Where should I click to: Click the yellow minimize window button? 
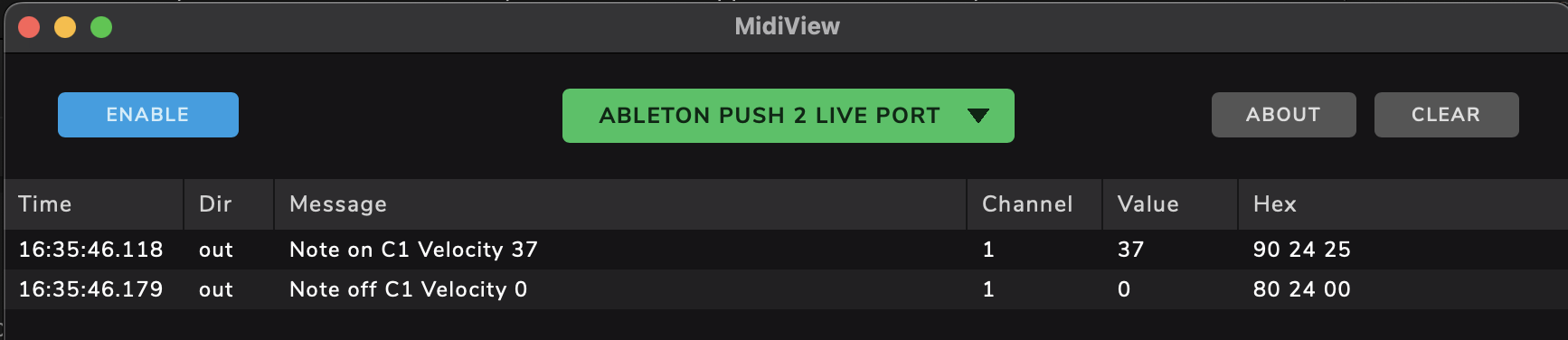65,27
